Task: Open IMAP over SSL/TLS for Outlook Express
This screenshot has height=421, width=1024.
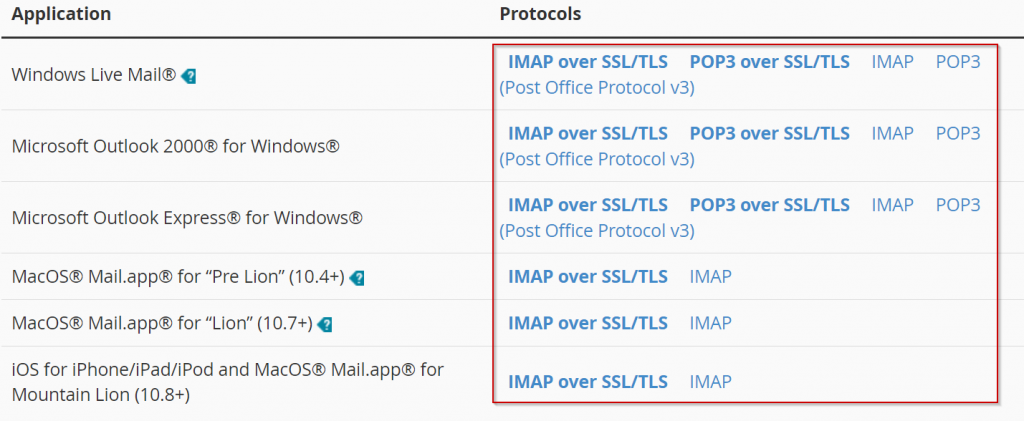Action: click(x=588, y=205)
